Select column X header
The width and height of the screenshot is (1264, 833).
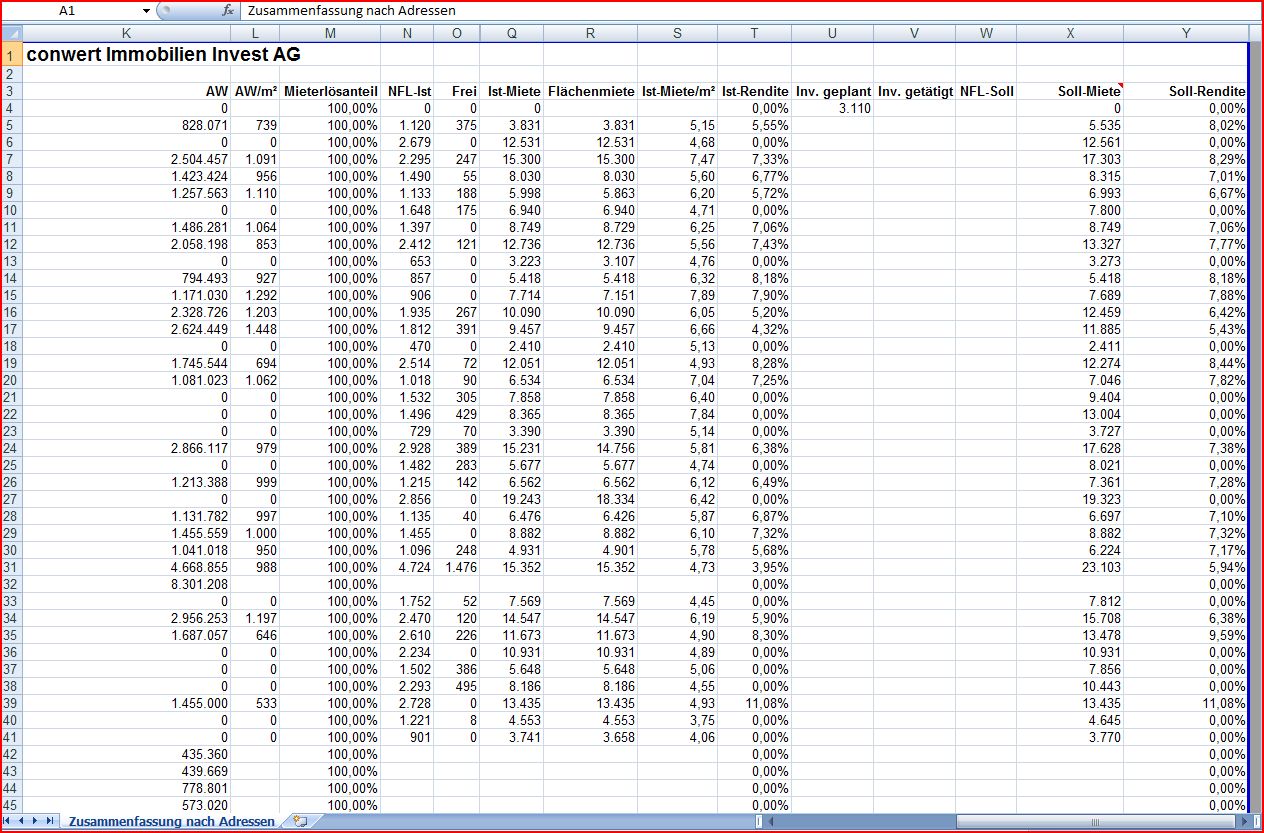click(x=1070, y=33)
